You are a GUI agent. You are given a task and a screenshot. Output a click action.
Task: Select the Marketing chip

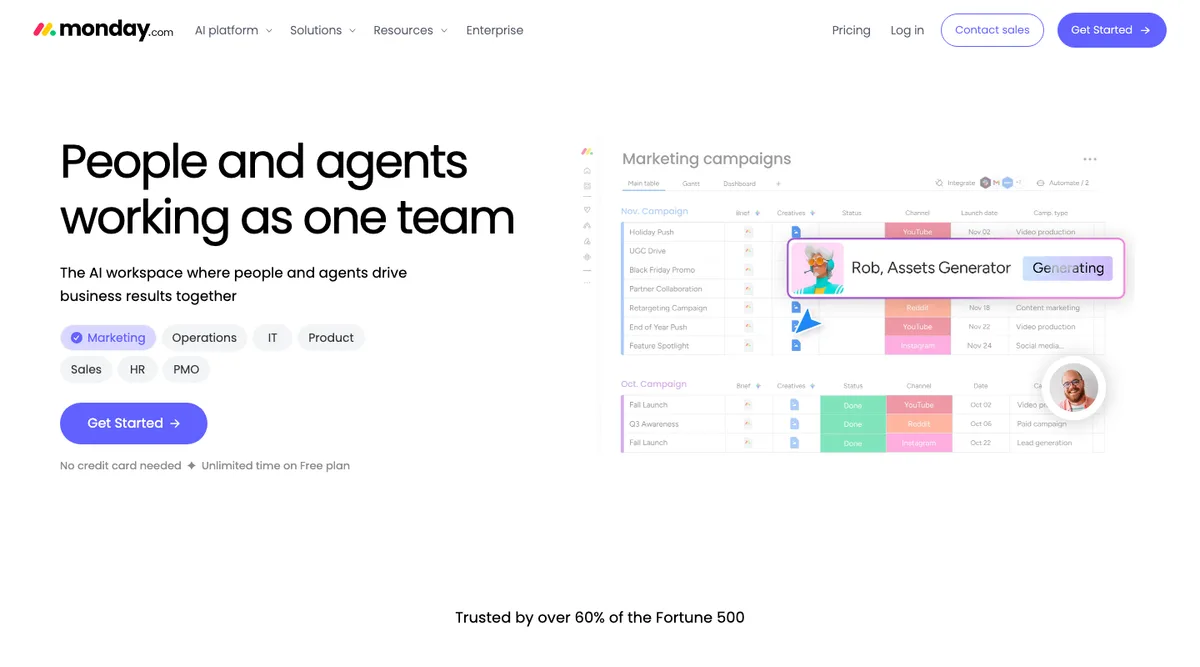(108, 338)
